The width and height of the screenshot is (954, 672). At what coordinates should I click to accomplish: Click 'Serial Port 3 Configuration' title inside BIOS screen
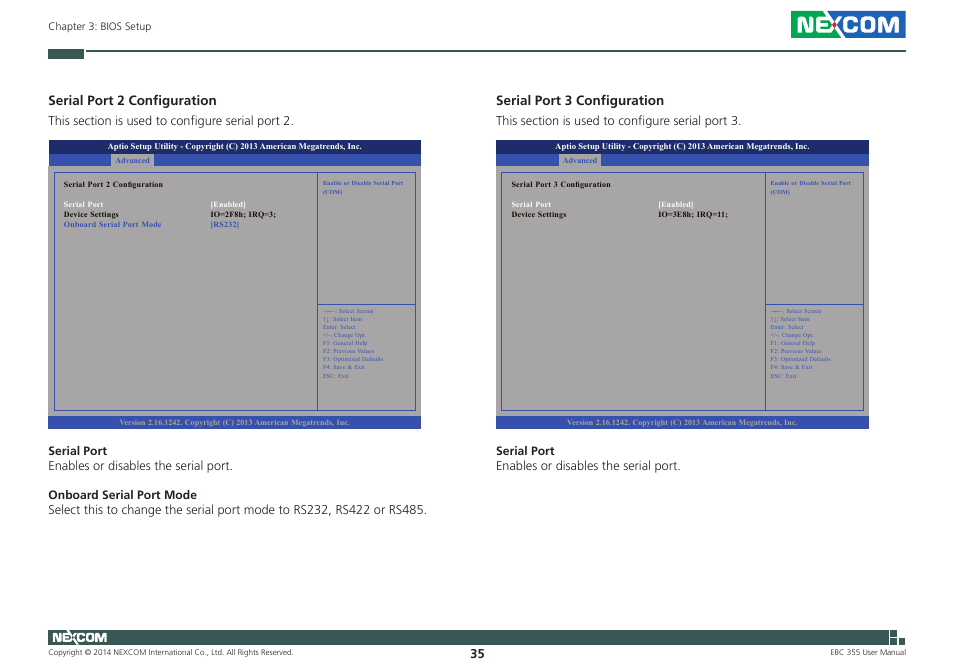[561, 184]
